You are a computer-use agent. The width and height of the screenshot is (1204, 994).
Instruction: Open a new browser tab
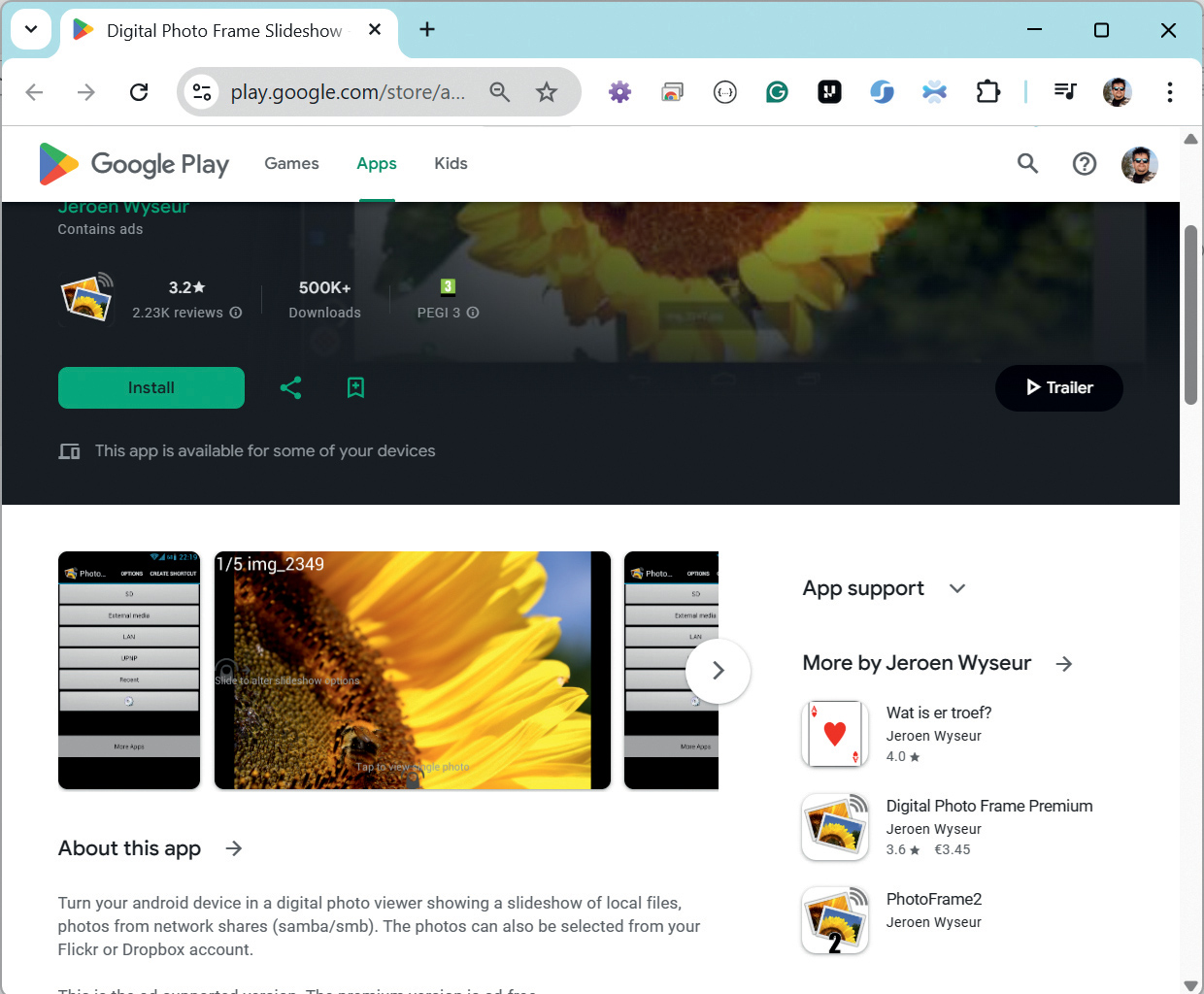[x=427, y=30]
